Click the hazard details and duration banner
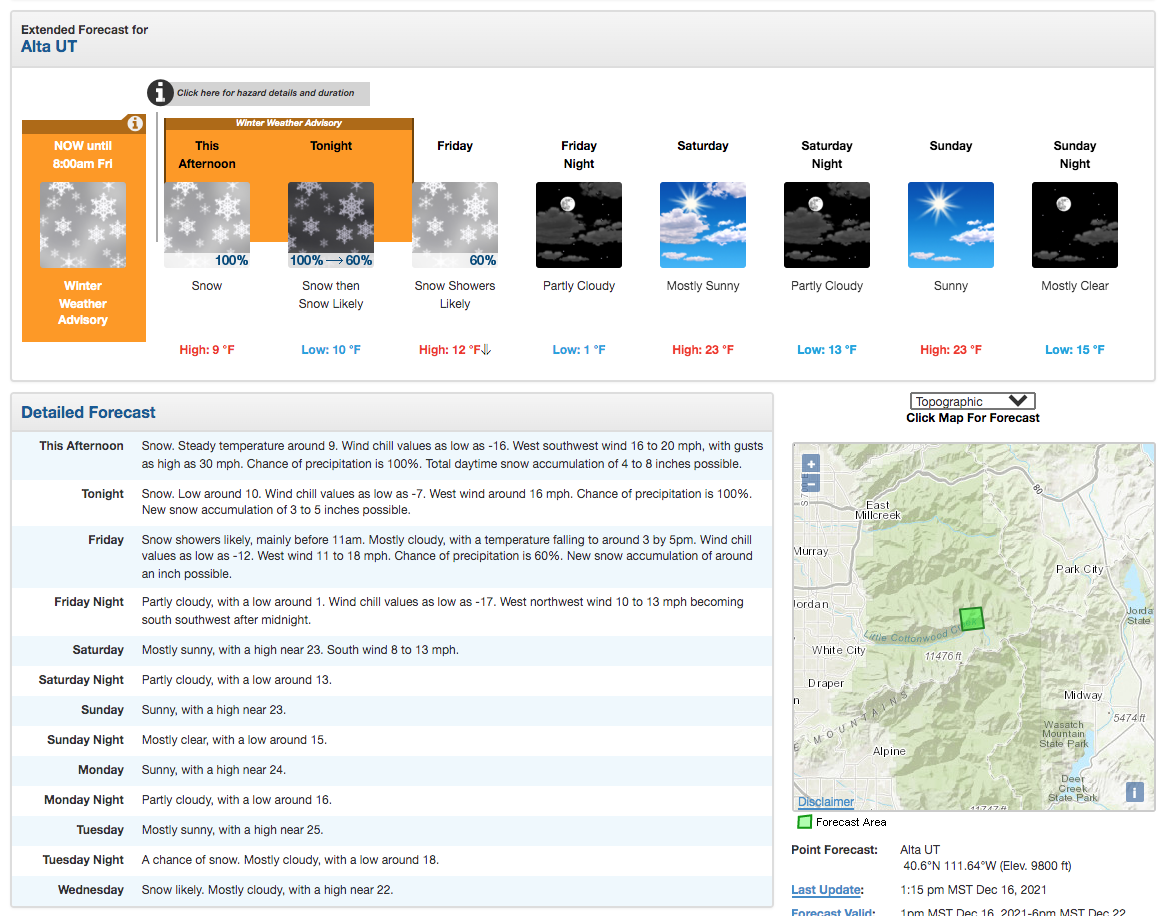This screenshot has width=1162, height=916. click(265, 93)
